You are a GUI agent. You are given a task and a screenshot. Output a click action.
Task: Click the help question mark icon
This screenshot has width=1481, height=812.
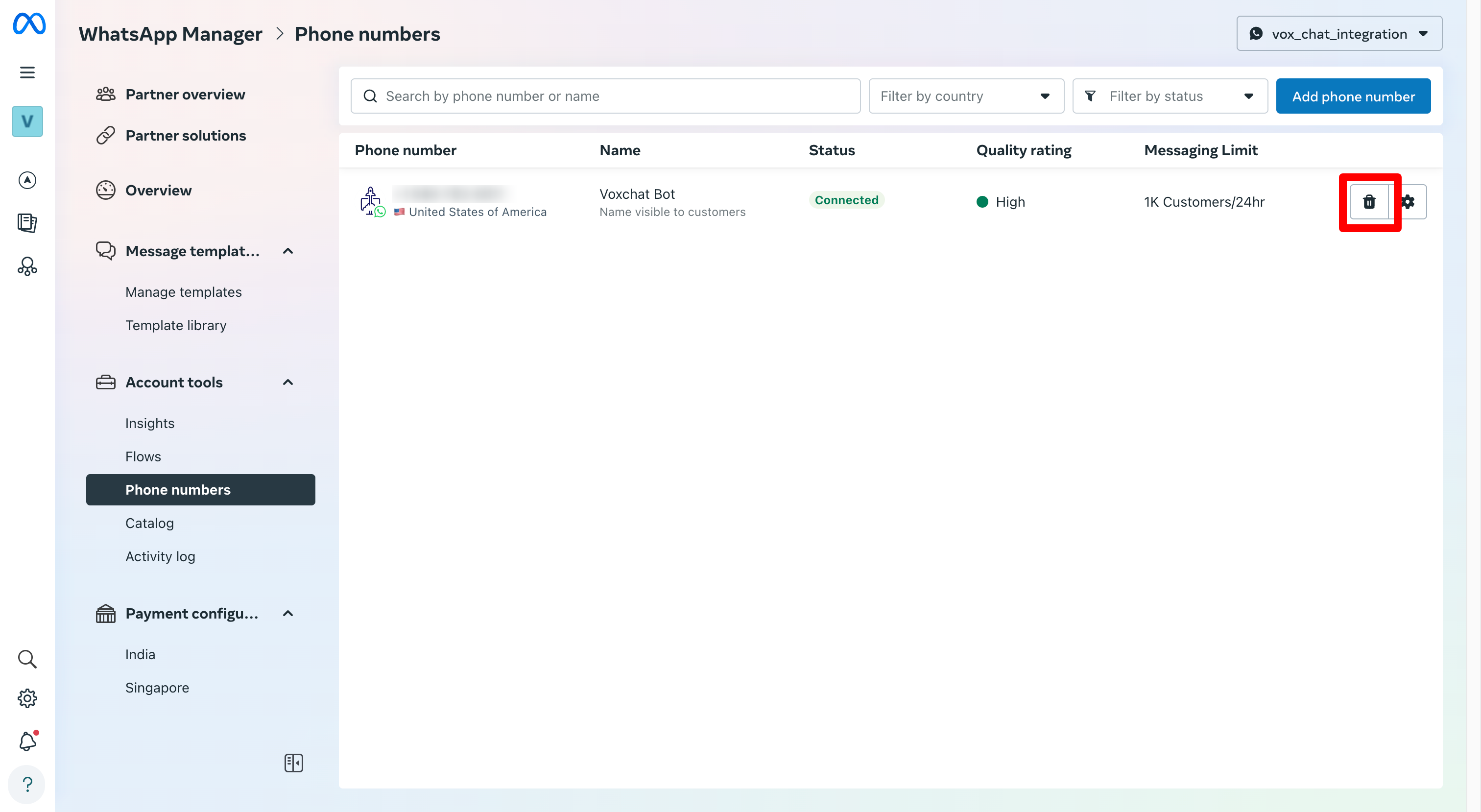click(27, 784)
